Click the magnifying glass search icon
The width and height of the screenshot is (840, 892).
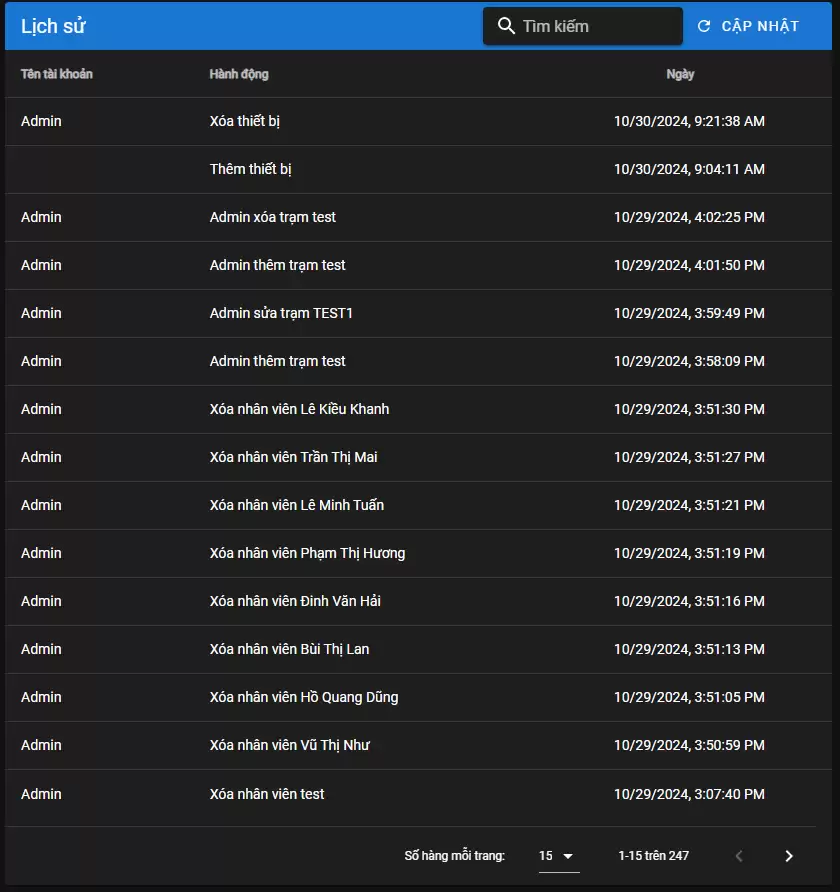pos(506,26)
